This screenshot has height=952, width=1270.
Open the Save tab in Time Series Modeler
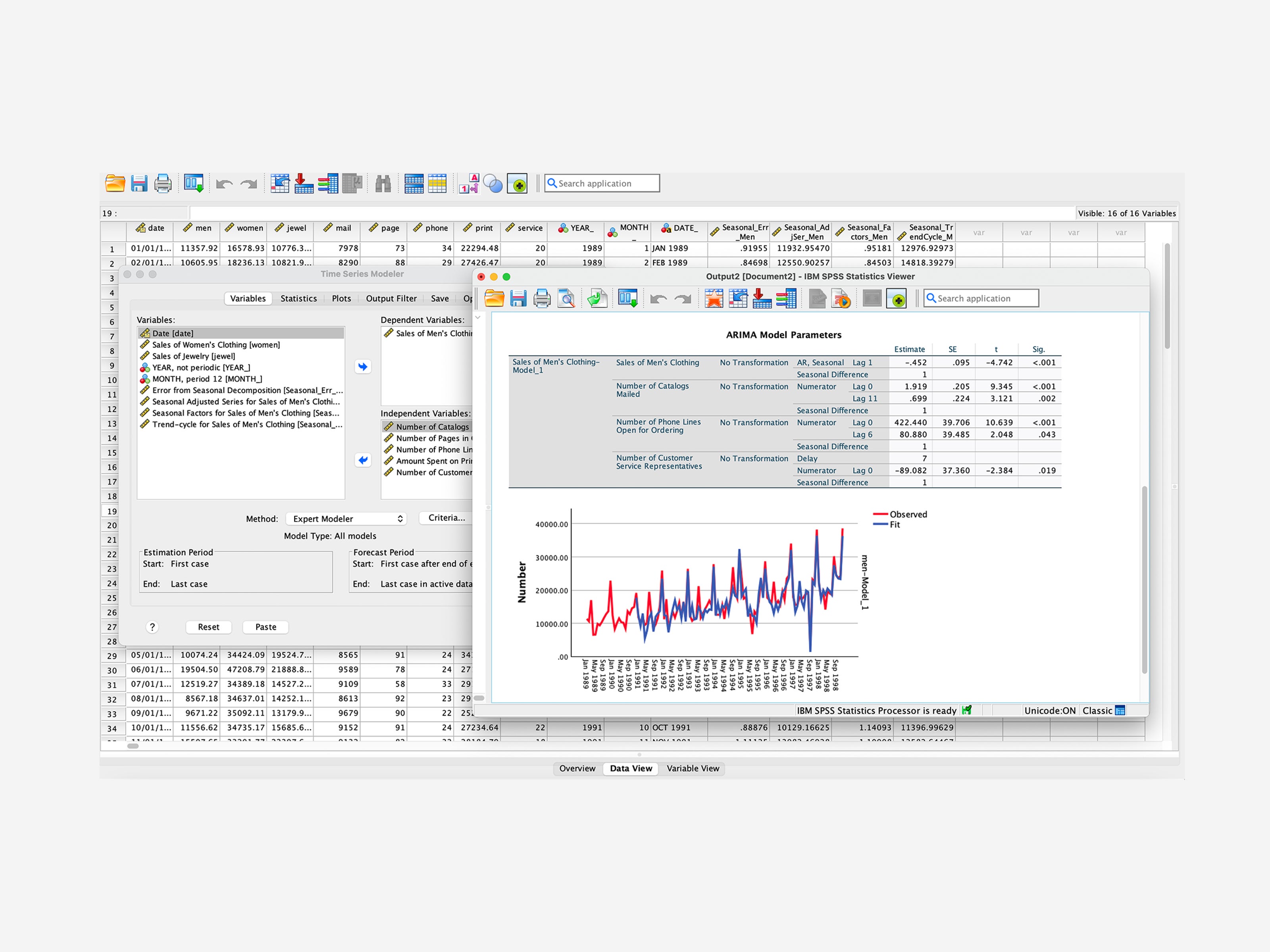[x=440, y=298]
